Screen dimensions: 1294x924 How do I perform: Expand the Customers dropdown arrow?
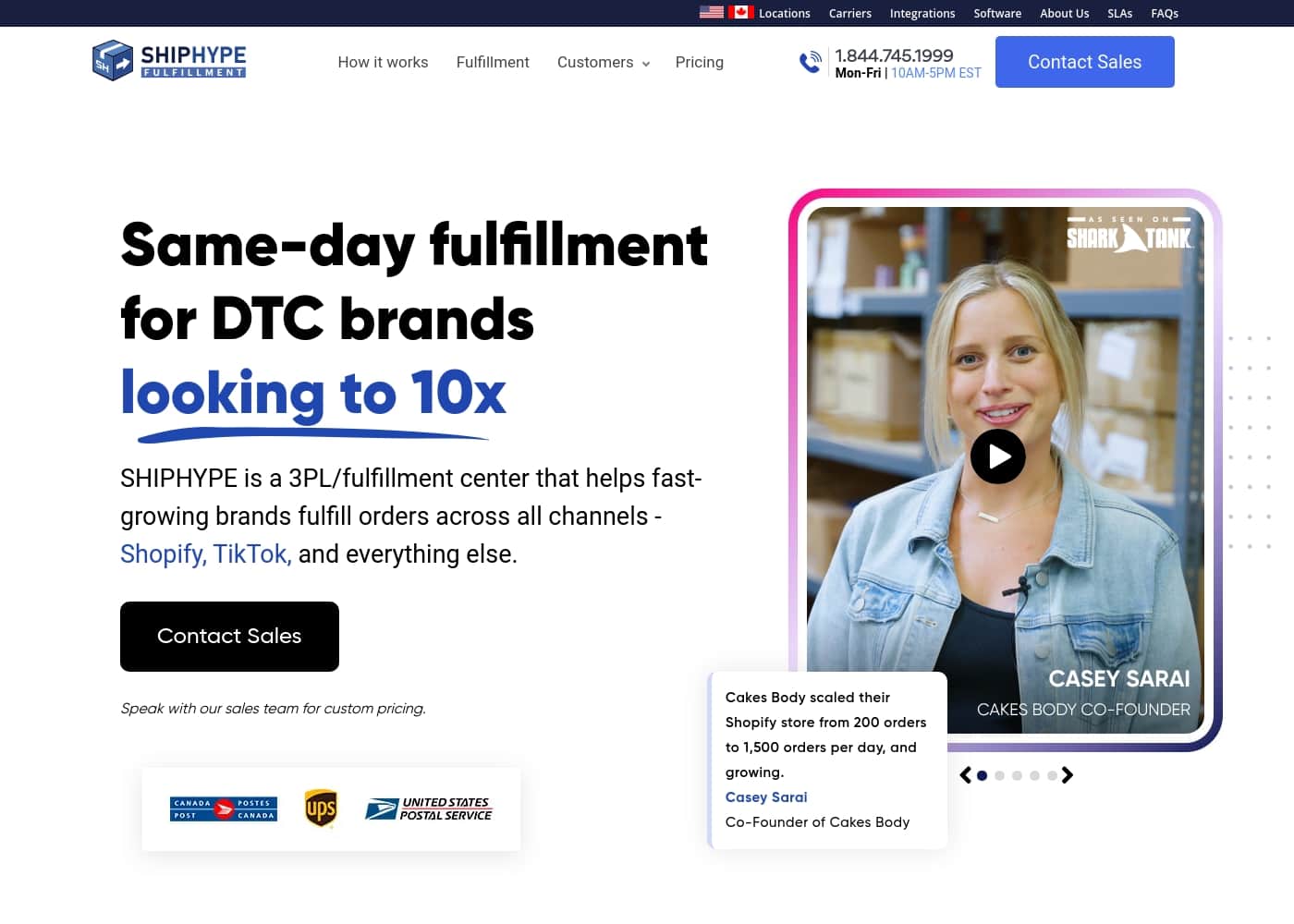(x=646, y=64)
